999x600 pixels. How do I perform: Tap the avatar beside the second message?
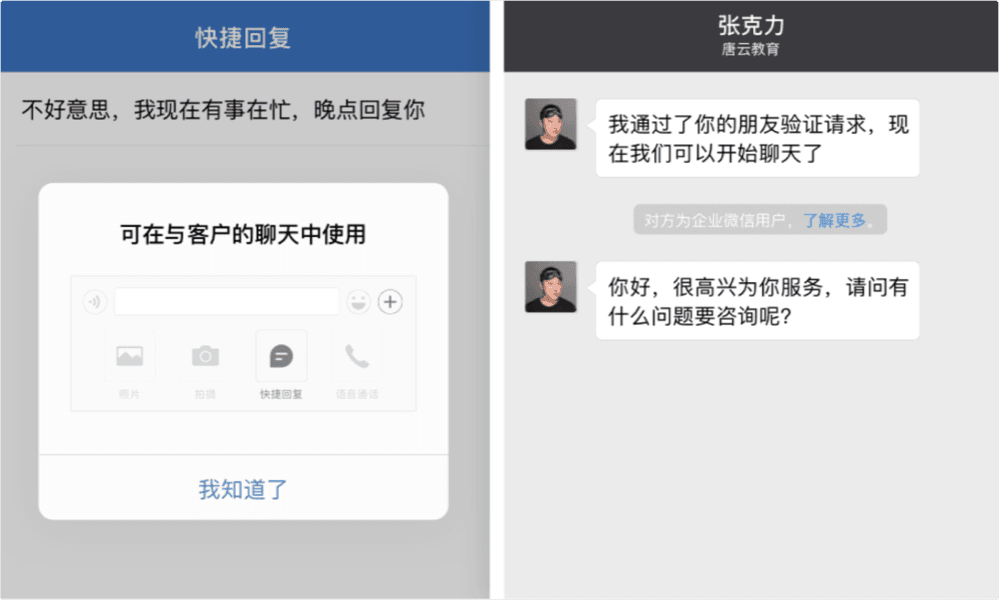coord(550,287)
